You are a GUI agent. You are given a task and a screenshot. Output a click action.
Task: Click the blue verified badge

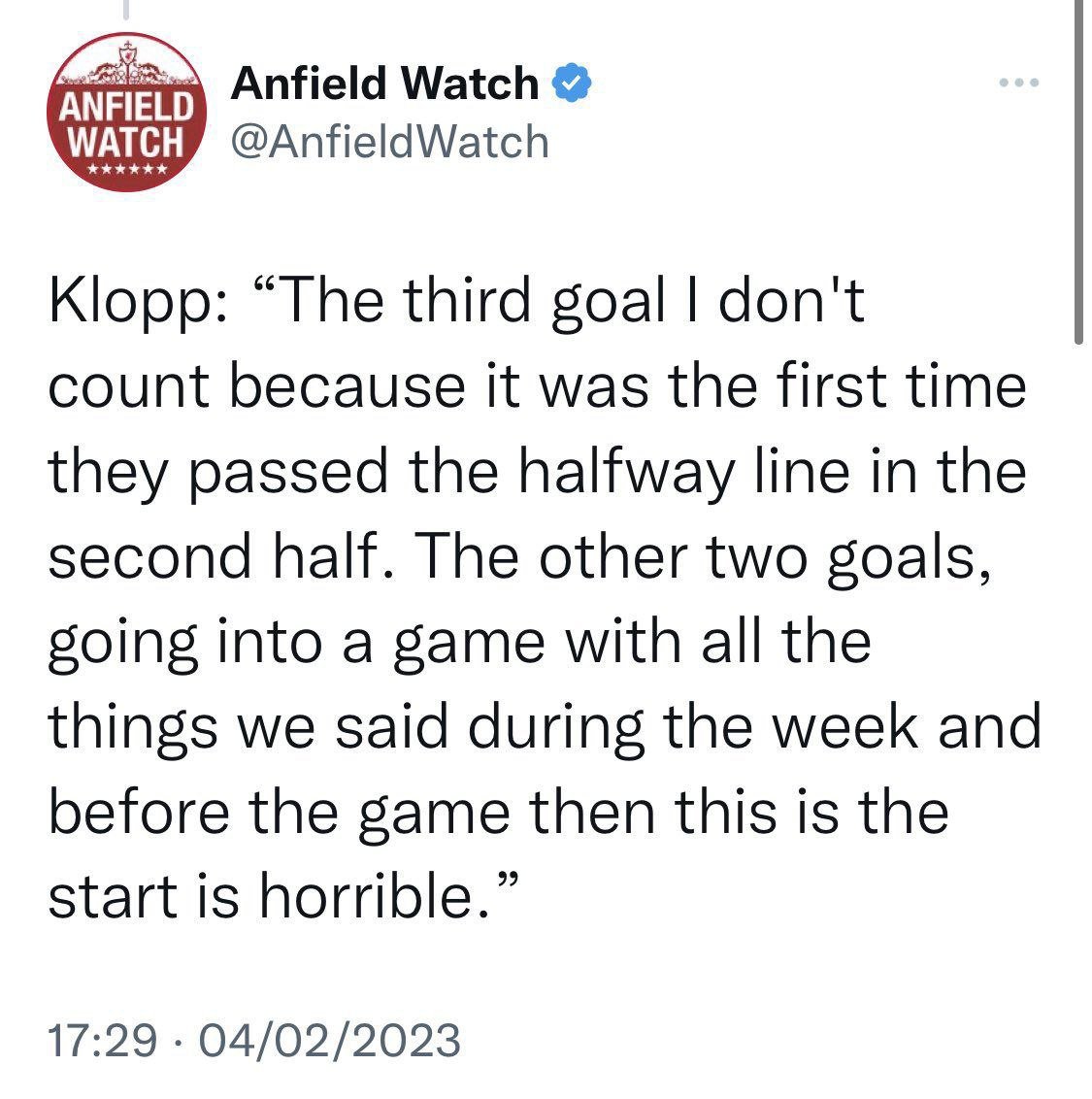[x=572, y=83]
